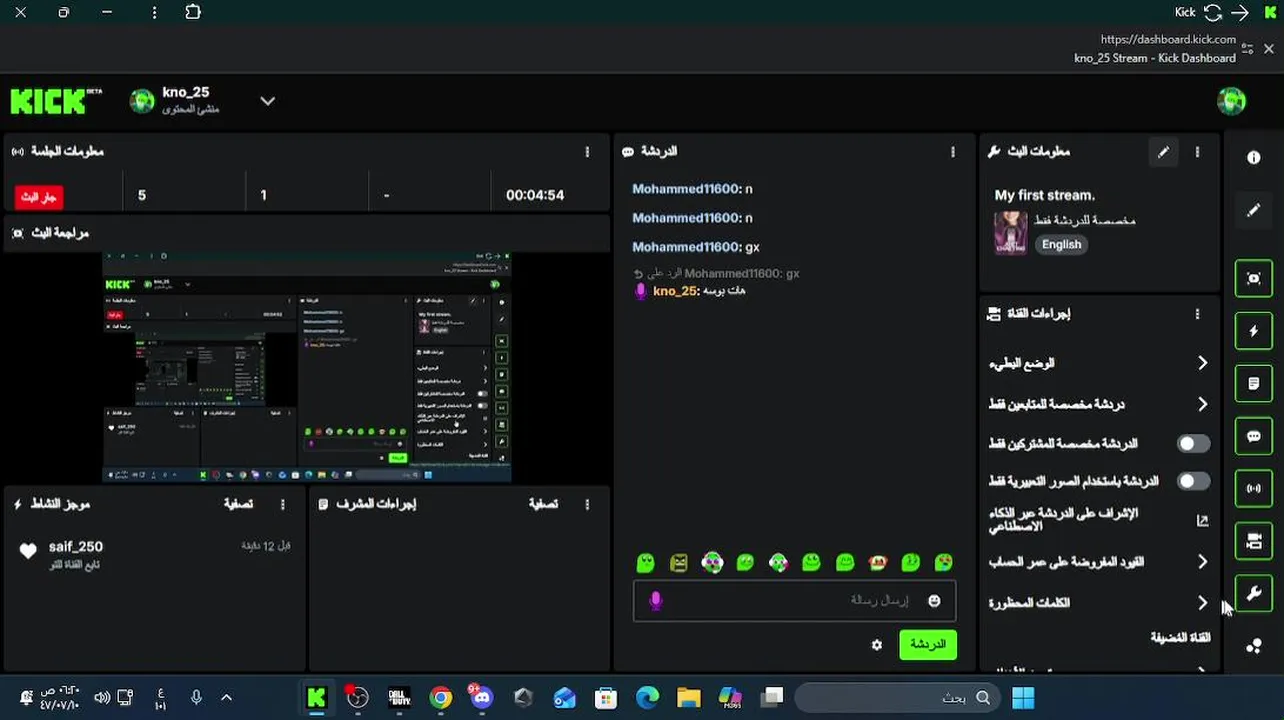Click the 'My first stream.' title
The height and width of the screenshot is (720, 1284).
1044,195
